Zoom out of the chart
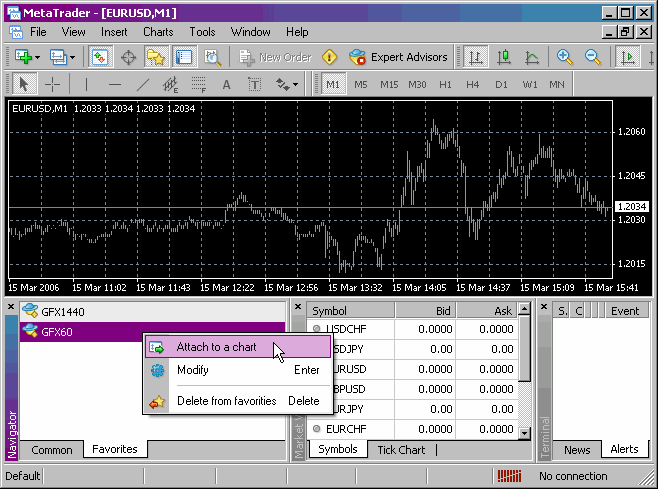Image resolution: width=658 pixels, height=489 pixels. click(592, 57)
